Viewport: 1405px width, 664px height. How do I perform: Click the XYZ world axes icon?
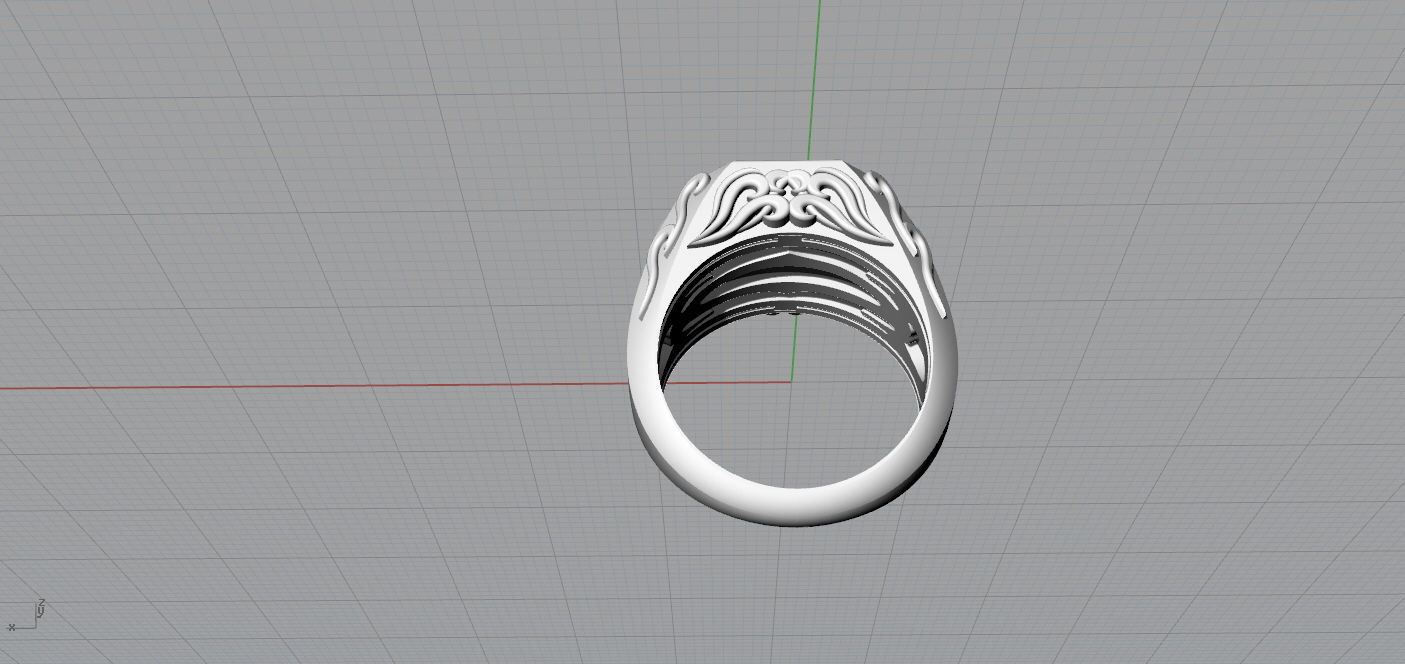tap(28, 615)
